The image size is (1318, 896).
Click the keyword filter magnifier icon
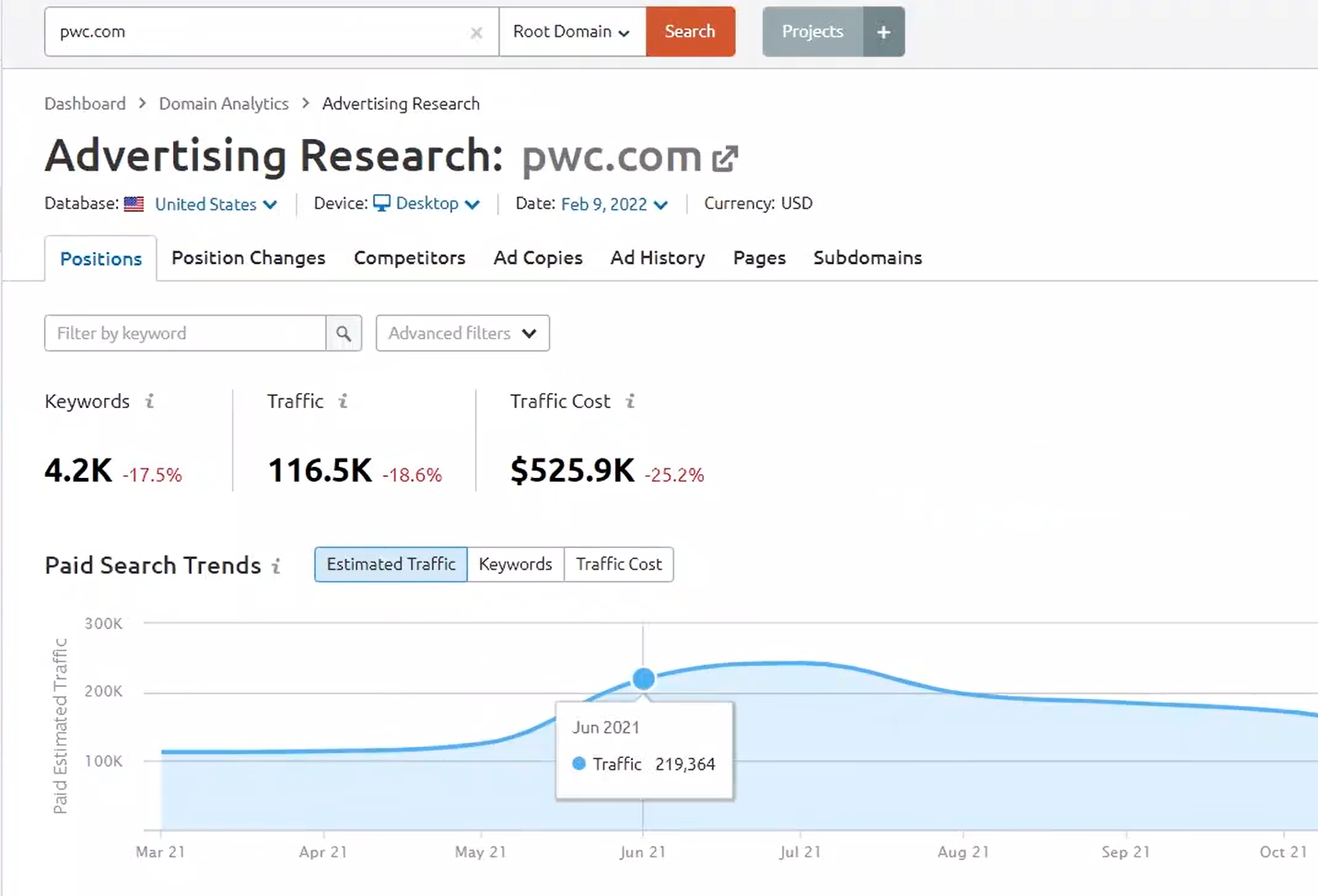coord(344,333)
